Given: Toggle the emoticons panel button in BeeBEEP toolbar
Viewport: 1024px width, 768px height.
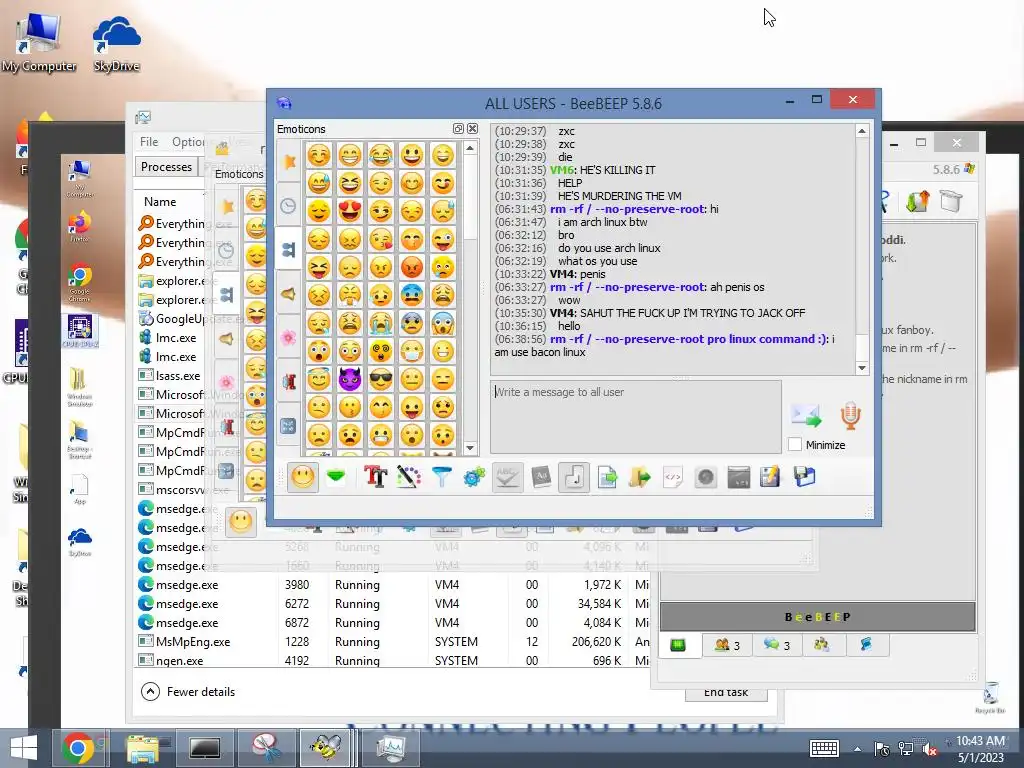Looking at the screenshot, I should click(302, 477).
